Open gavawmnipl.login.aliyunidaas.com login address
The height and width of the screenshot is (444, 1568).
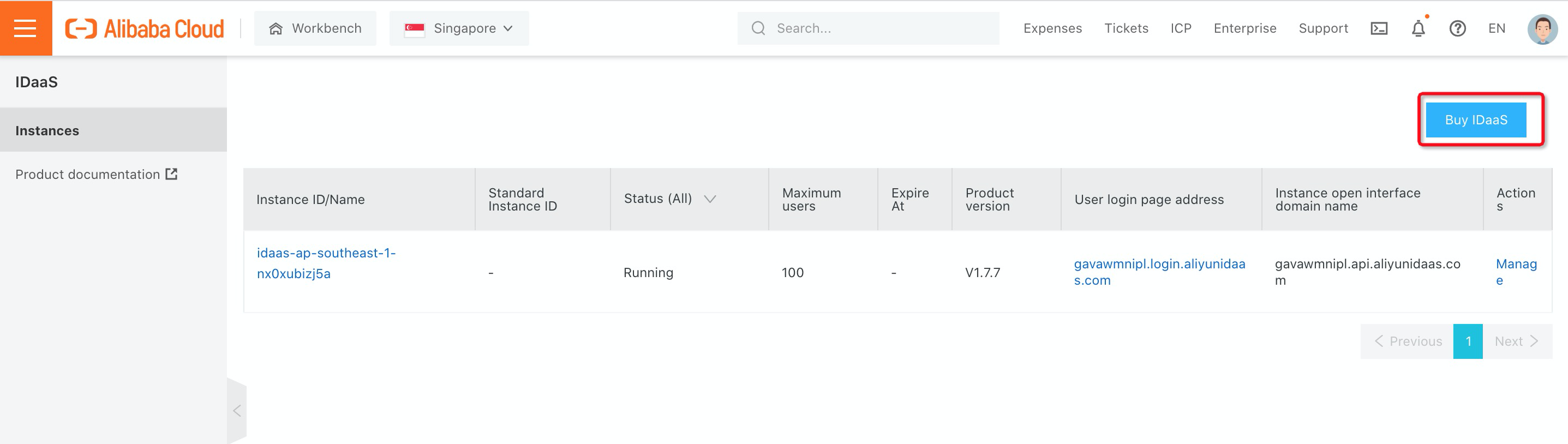tap(1159, 272)
